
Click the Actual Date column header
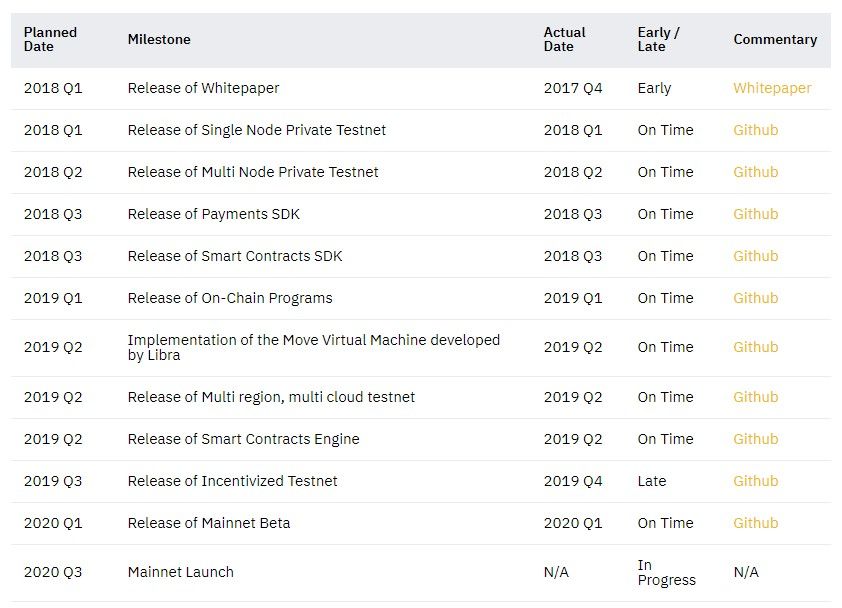pos(564,39)
